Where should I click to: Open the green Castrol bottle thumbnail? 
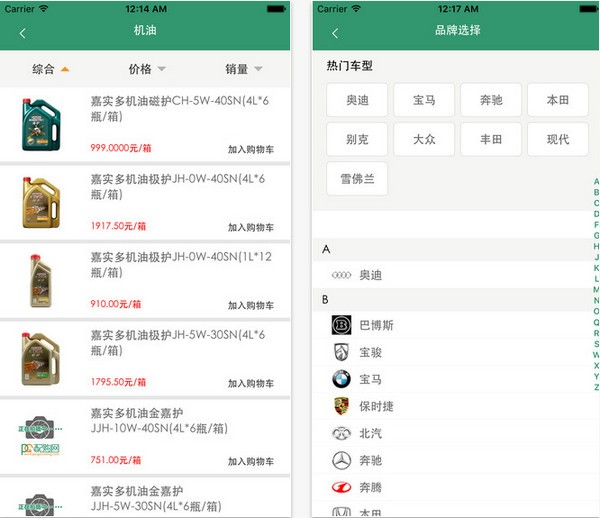pyautogui.click(x=42, y=124)
